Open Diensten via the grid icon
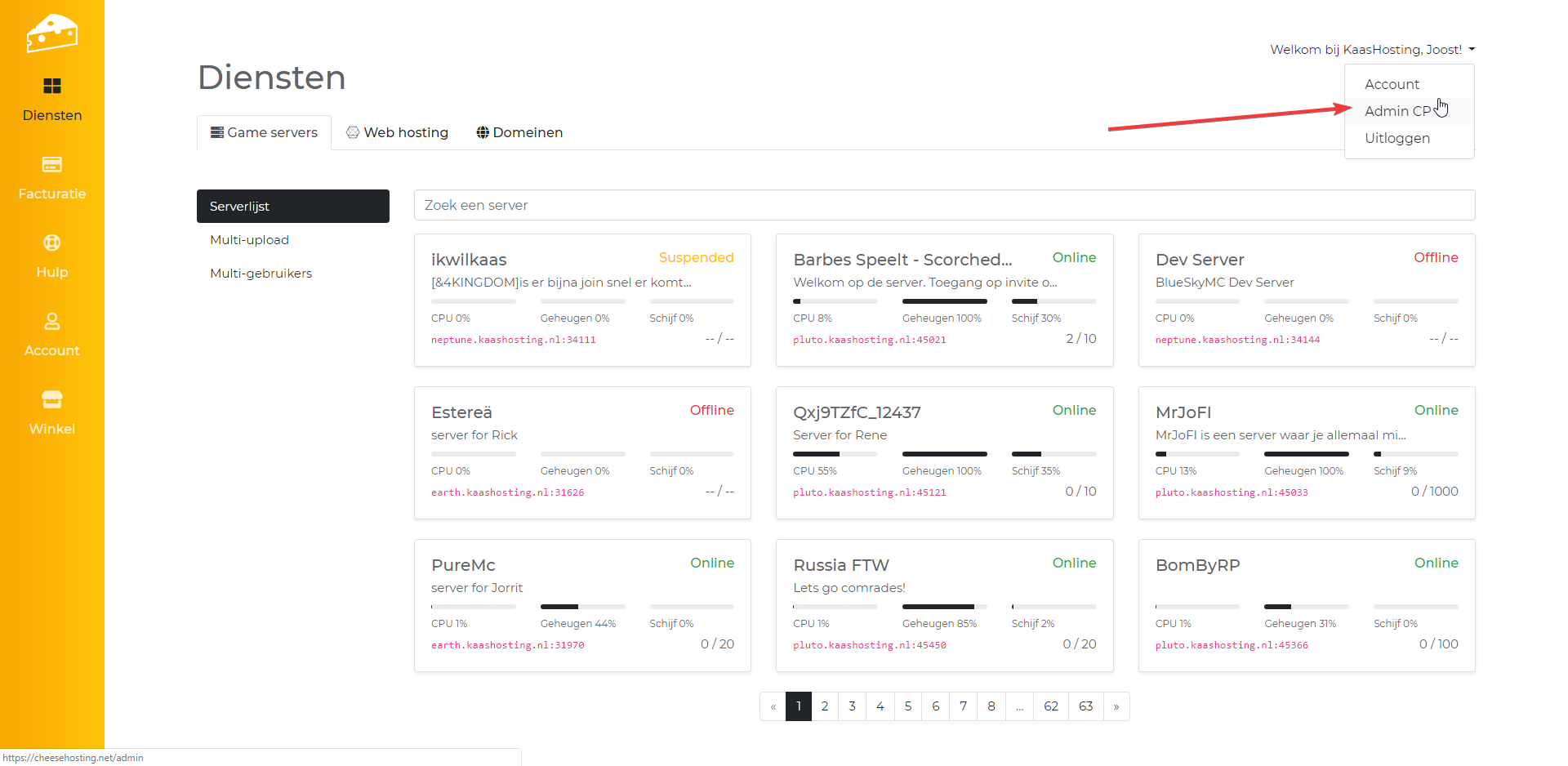The image size is (1568, 766). 52,87
